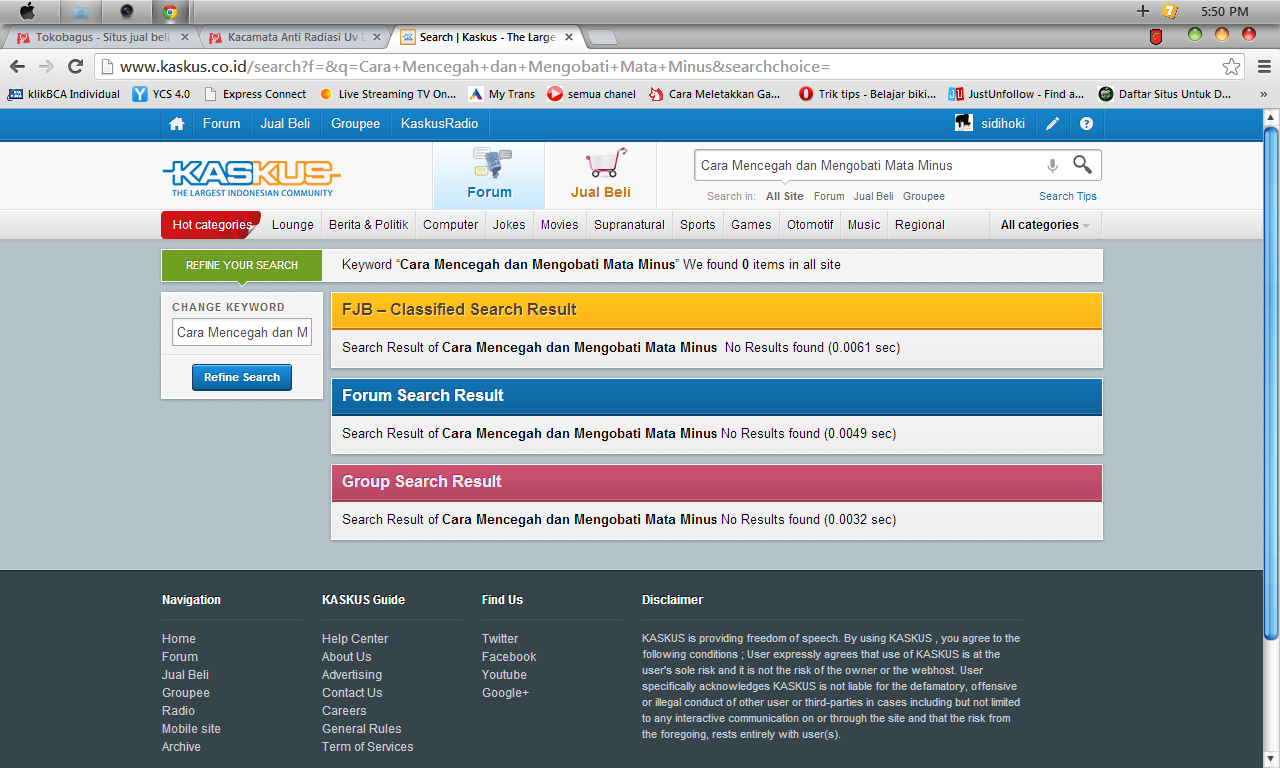Click the magnifying glass search icon
Screen dimensions: 1280x768
1082,165
